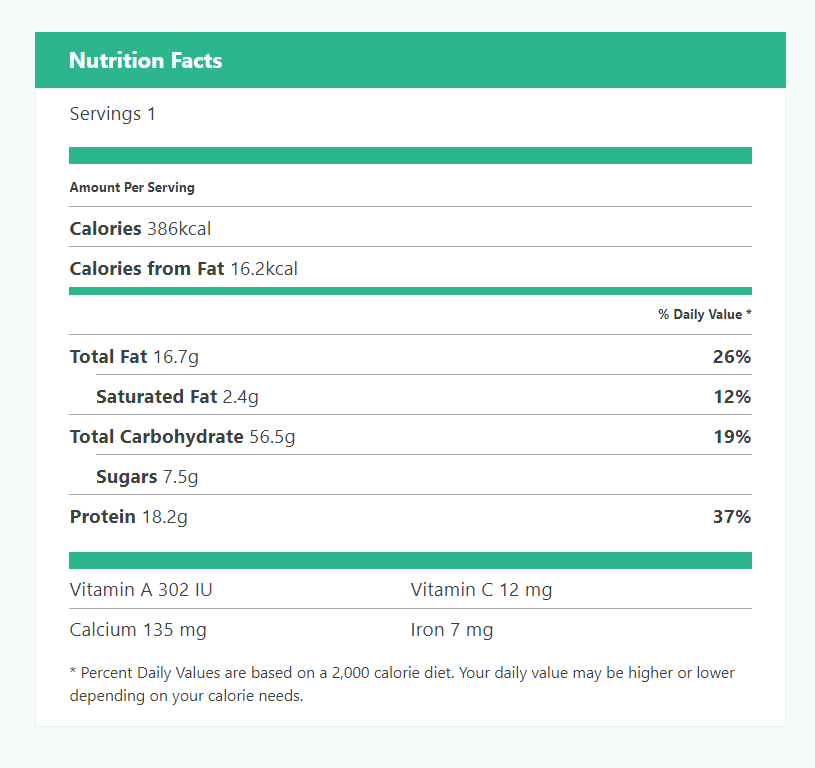Viewport: 815px width, 768px height.
Task: Select the Protein 18.2g label
Action: [x=128, y=517]
